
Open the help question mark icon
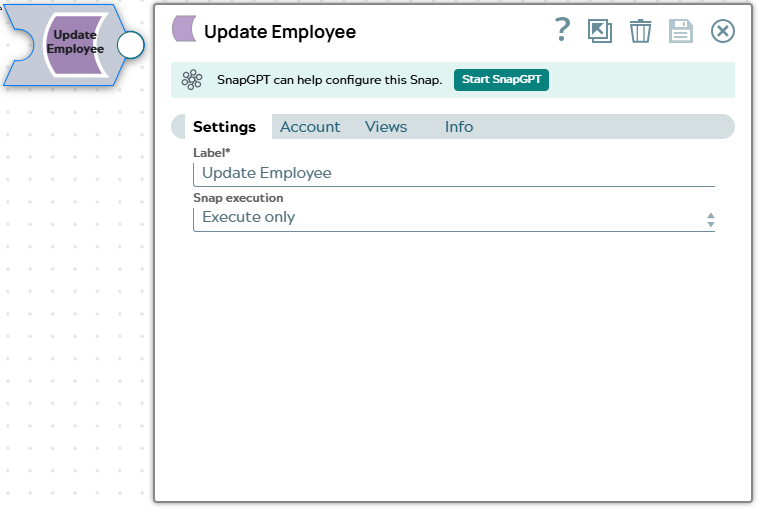(562, 30)
